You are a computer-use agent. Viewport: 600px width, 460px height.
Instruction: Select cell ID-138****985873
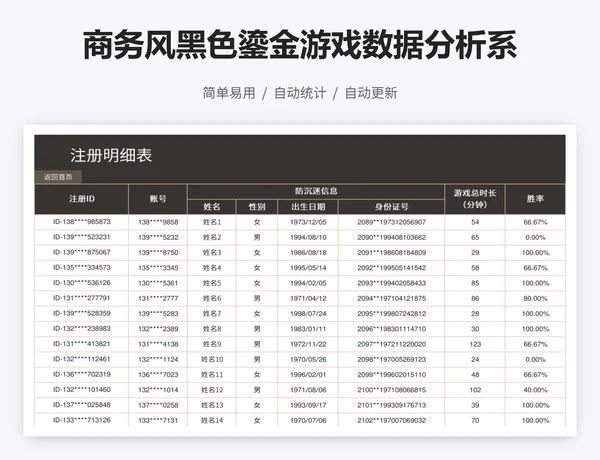click(82, 222)
